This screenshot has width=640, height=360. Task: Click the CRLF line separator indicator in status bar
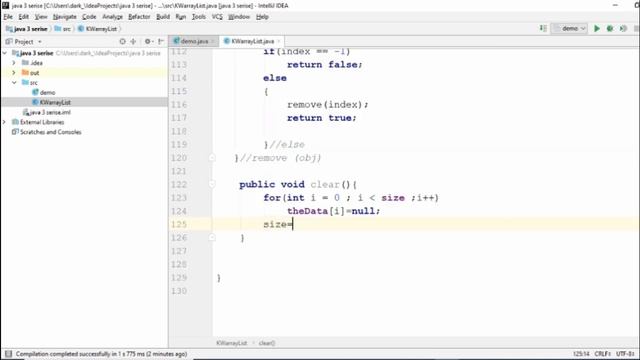(x=602, y=354)
